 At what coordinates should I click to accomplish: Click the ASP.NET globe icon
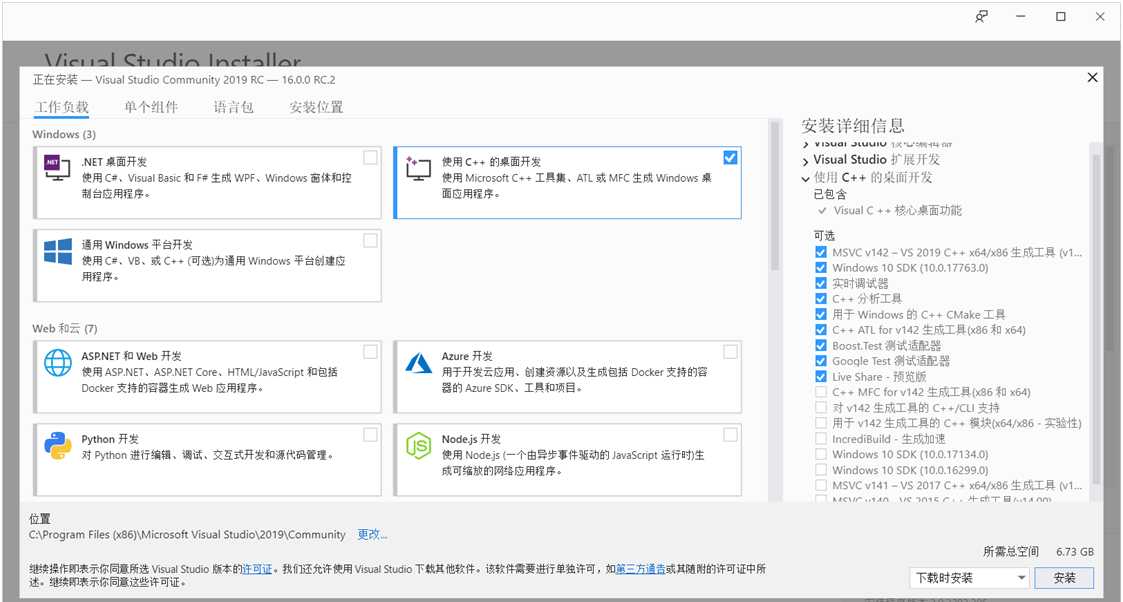(x=57, y=363)
